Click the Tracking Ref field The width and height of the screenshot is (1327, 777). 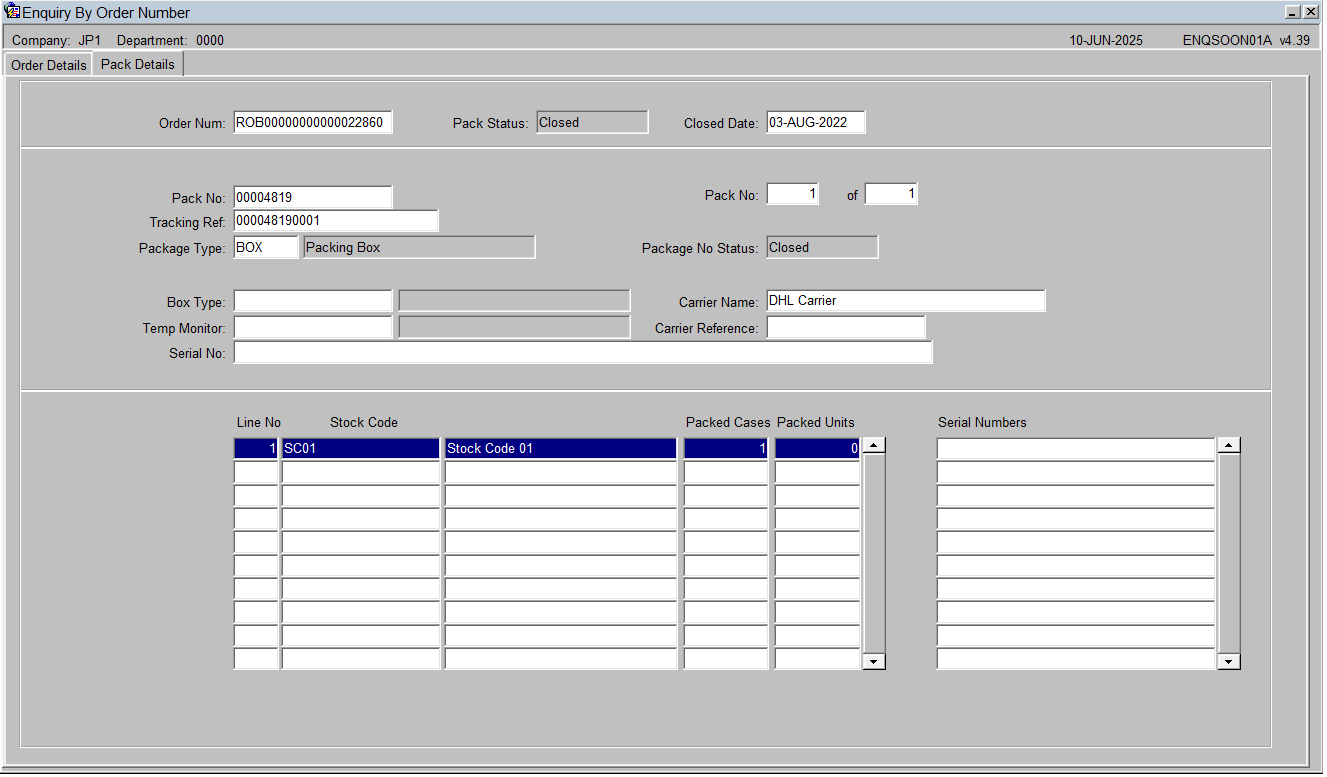tap(336, 221)
